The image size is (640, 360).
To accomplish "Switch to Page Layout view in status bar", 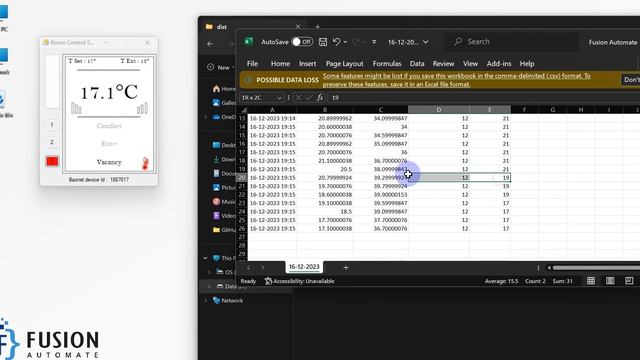I will 610,281.
